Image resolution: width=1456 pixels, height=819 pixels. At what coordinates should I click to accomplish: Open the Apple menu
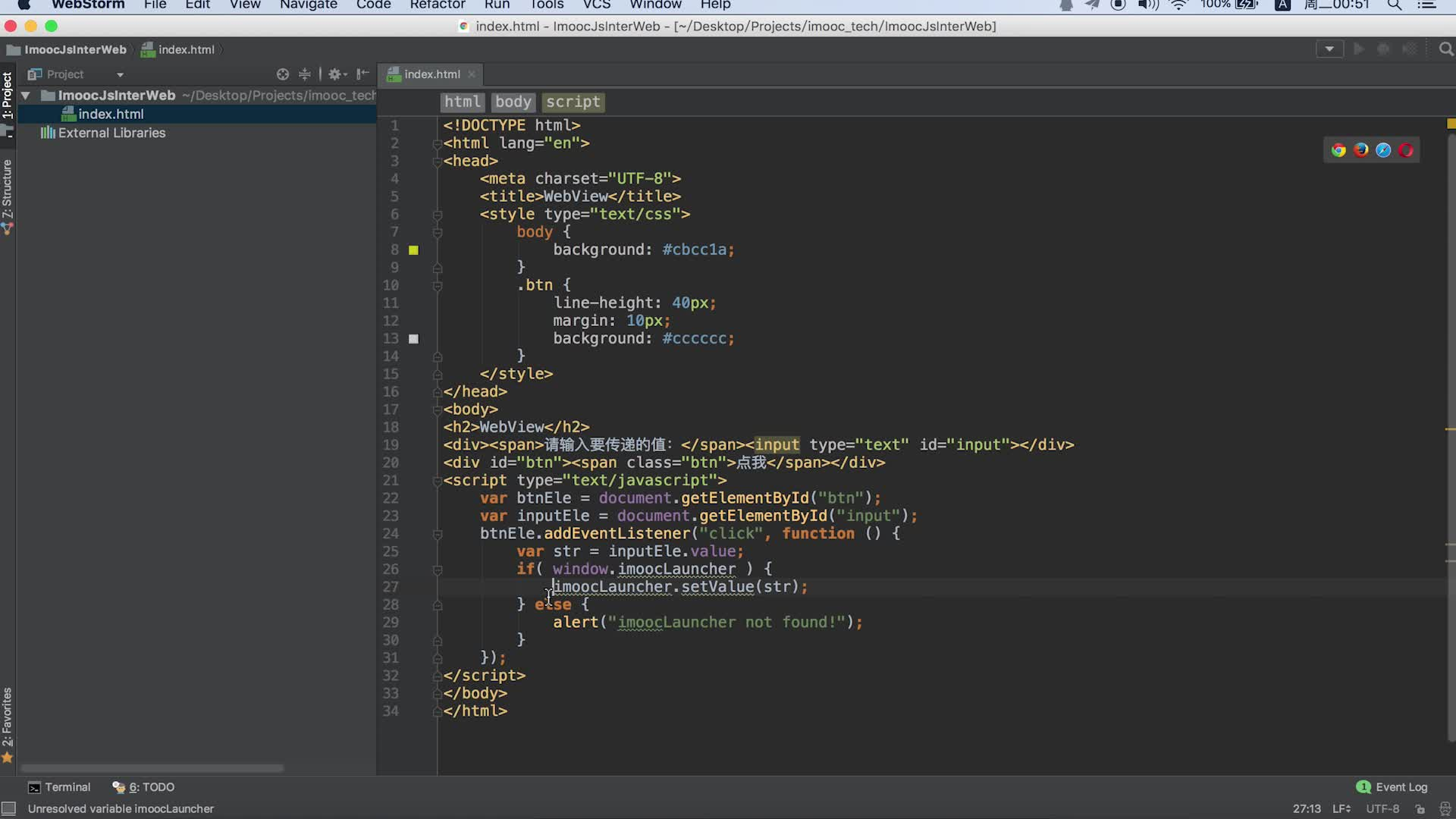[x=24, y=5]
